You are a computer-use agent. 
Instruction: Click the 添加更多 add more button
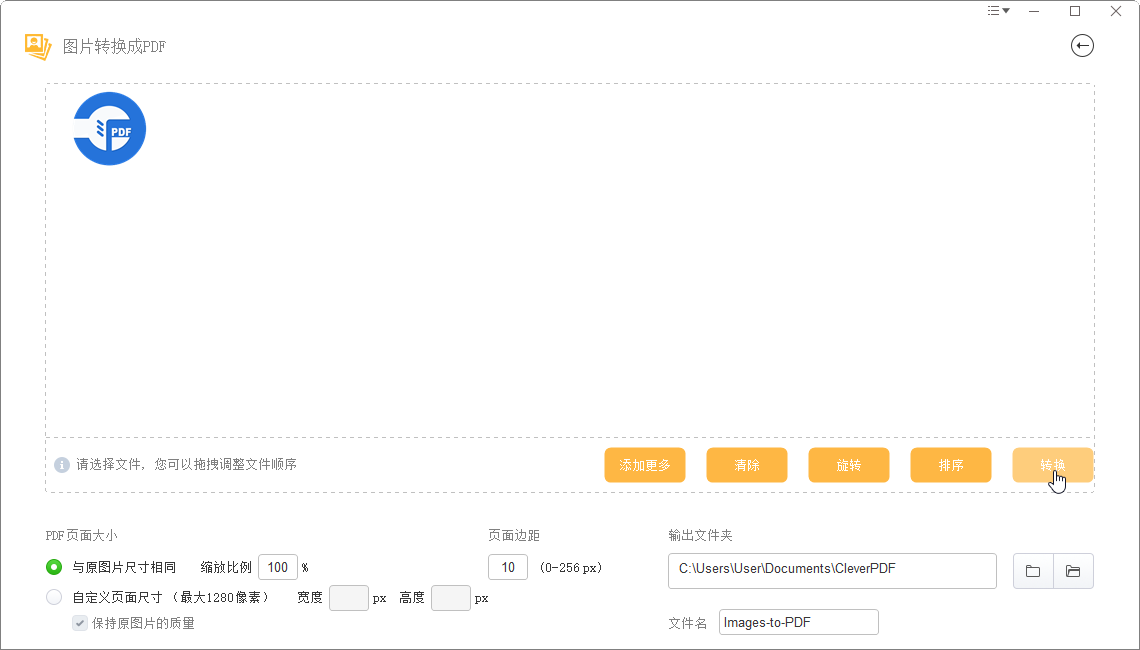click(x=645, y=464)
